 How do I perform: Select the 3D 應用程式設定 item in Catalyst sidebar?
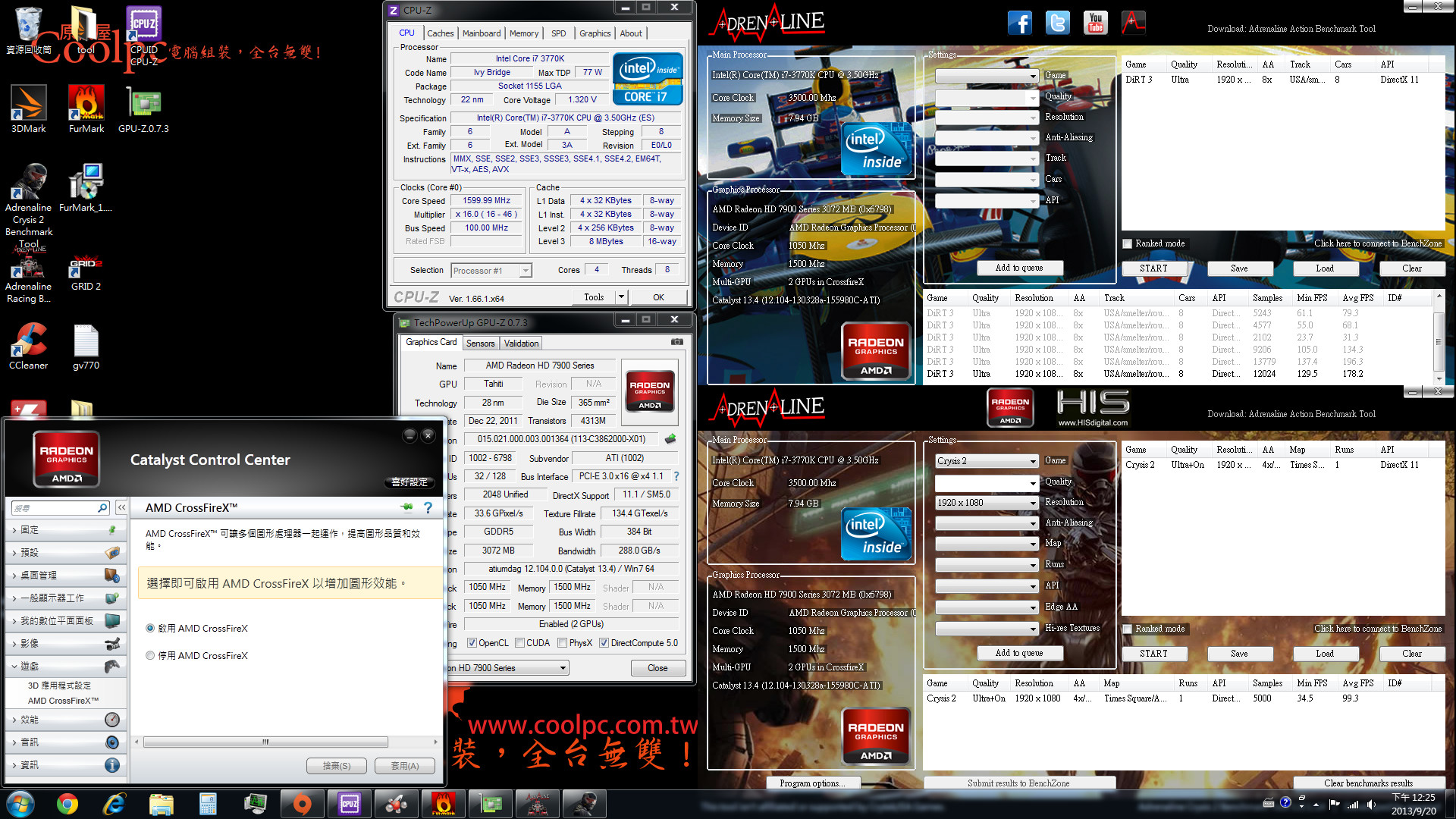(59, 685)
